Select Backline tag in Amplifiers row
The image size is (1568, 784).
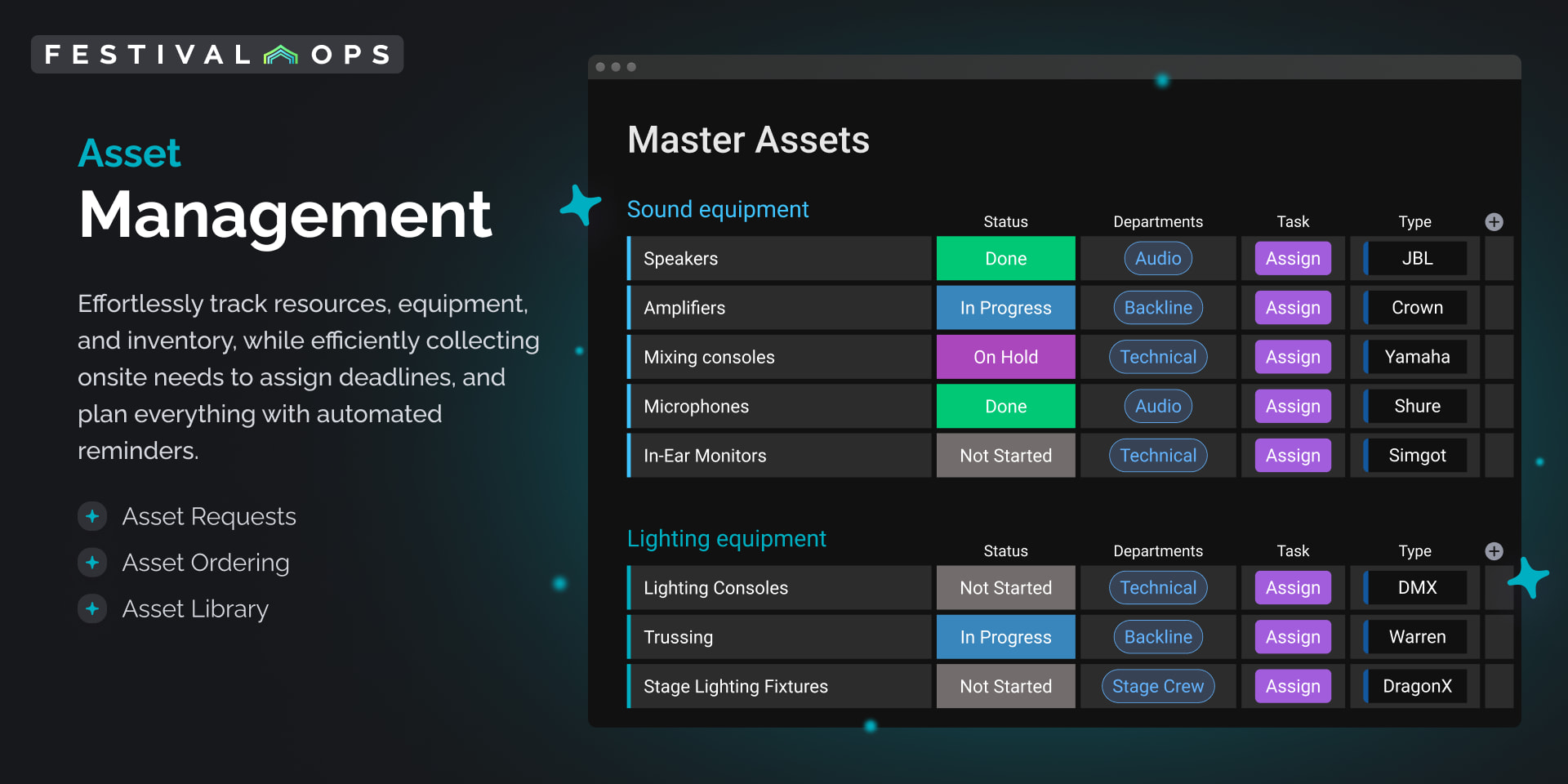pyautogui.click(x=1158, y=308)
